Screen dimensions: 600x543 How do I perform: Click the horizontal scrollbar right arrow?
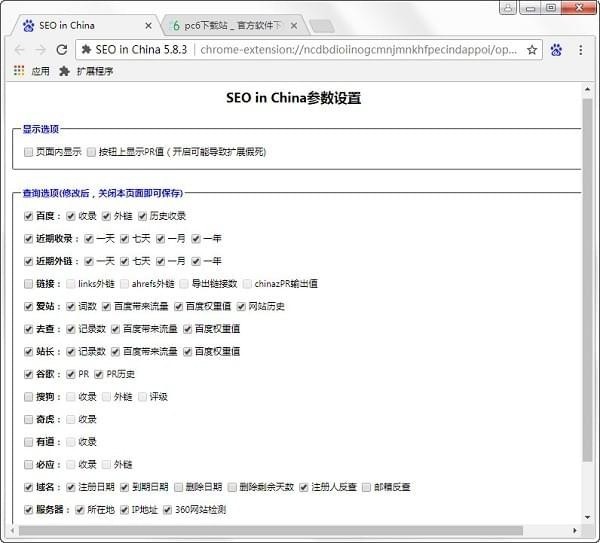(575, 531)
